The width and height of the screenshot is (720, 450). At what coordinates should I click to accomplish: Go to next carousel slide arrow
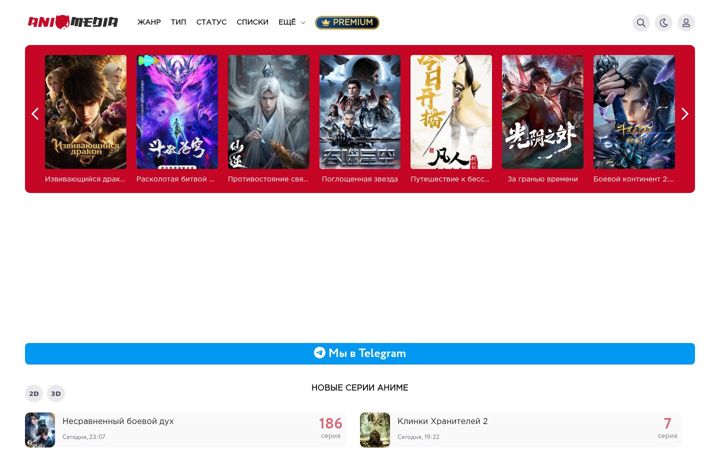684,114
